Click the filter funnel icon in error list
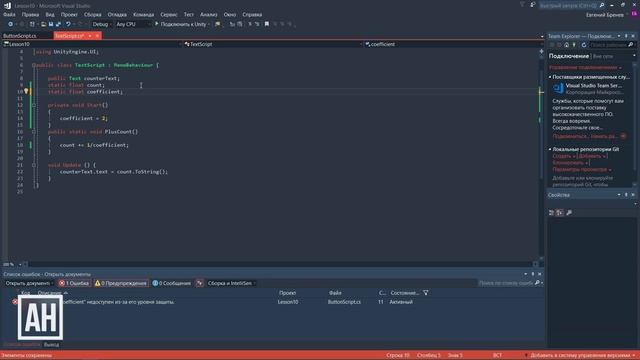This screenshot has height=360, width=640. pyautogui.click(x=426, y=293)
